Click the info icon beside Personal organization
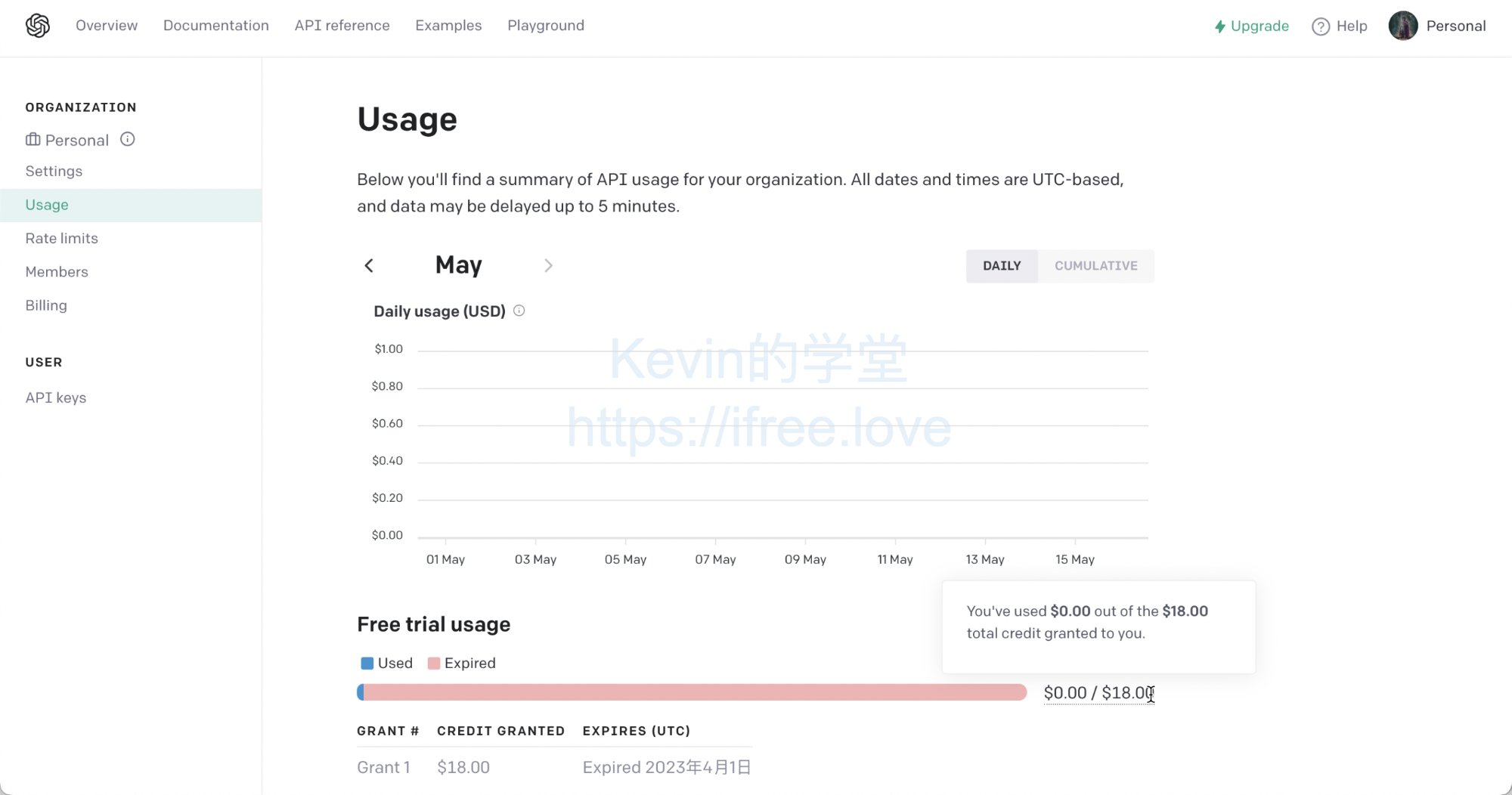This screenshot has height=795, width=1512. pos(128,139)
